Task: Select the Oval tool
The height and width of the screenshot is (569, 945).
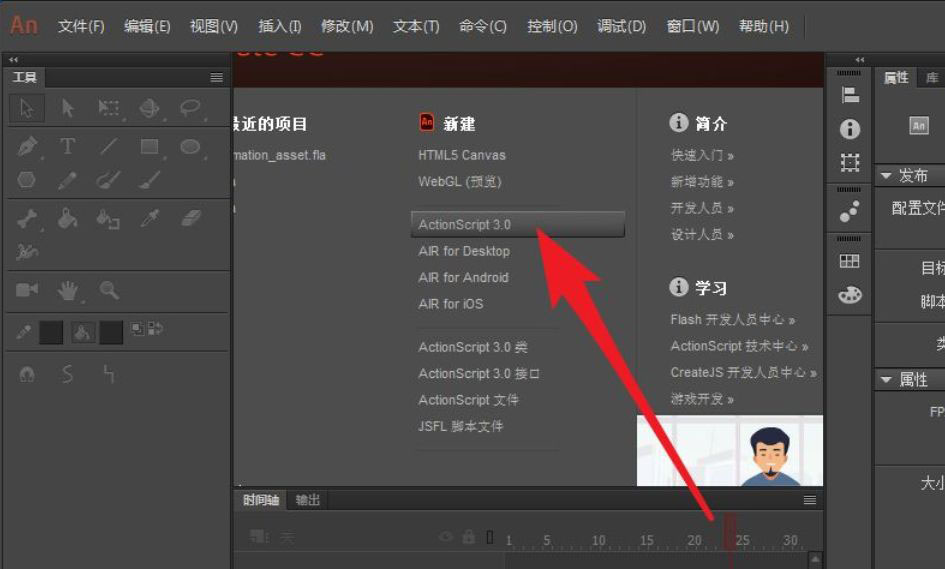Action: pos(190,146)
